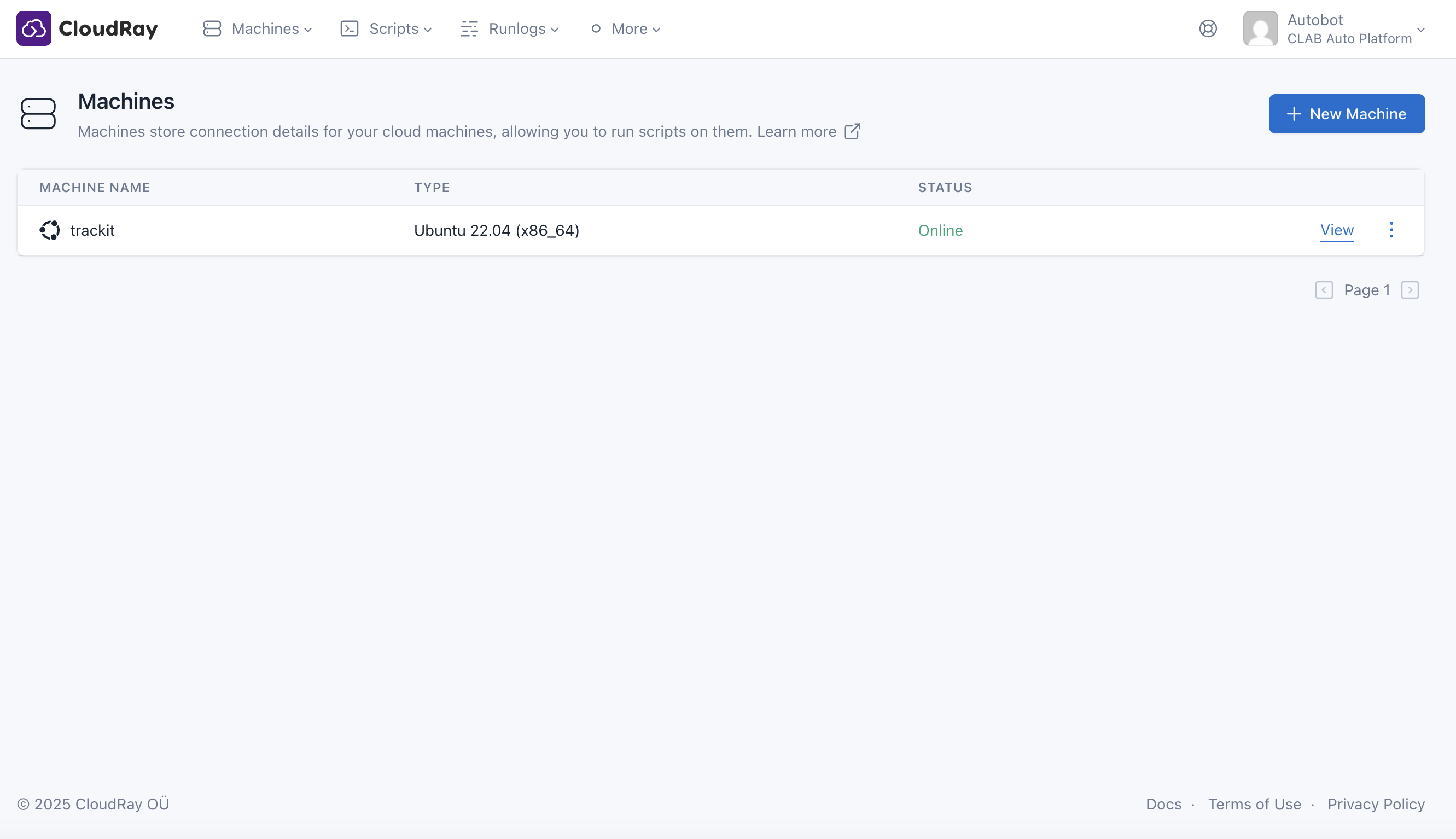1456x839 pixels.
Task: Select the trackit machine name
Action: coord(92,230)
